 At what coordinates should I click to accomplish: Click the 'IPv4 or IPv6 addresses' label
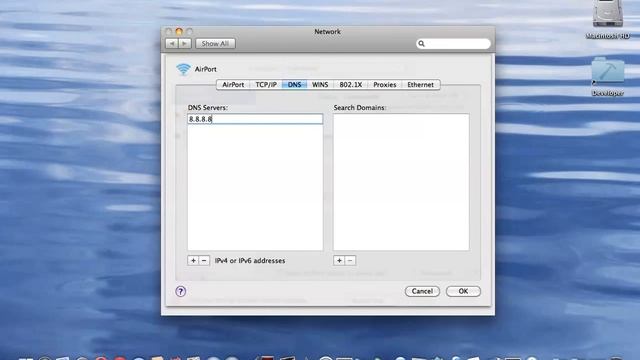250,260
